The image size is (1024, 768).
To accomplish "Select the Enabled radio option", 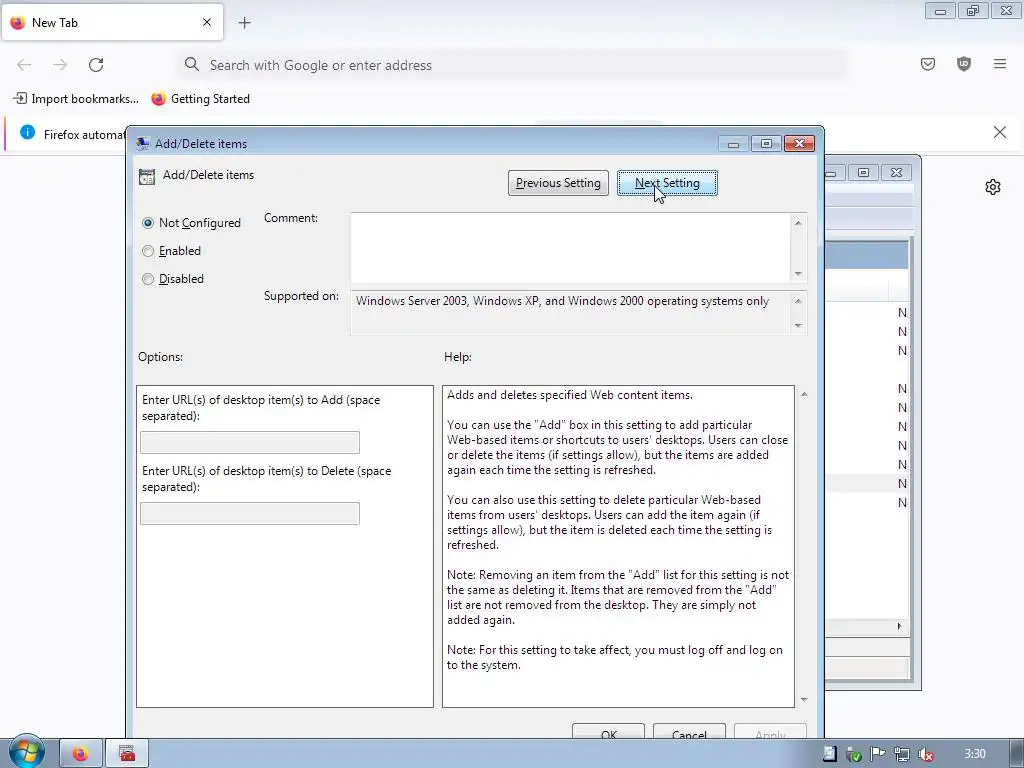I will 148,251.
